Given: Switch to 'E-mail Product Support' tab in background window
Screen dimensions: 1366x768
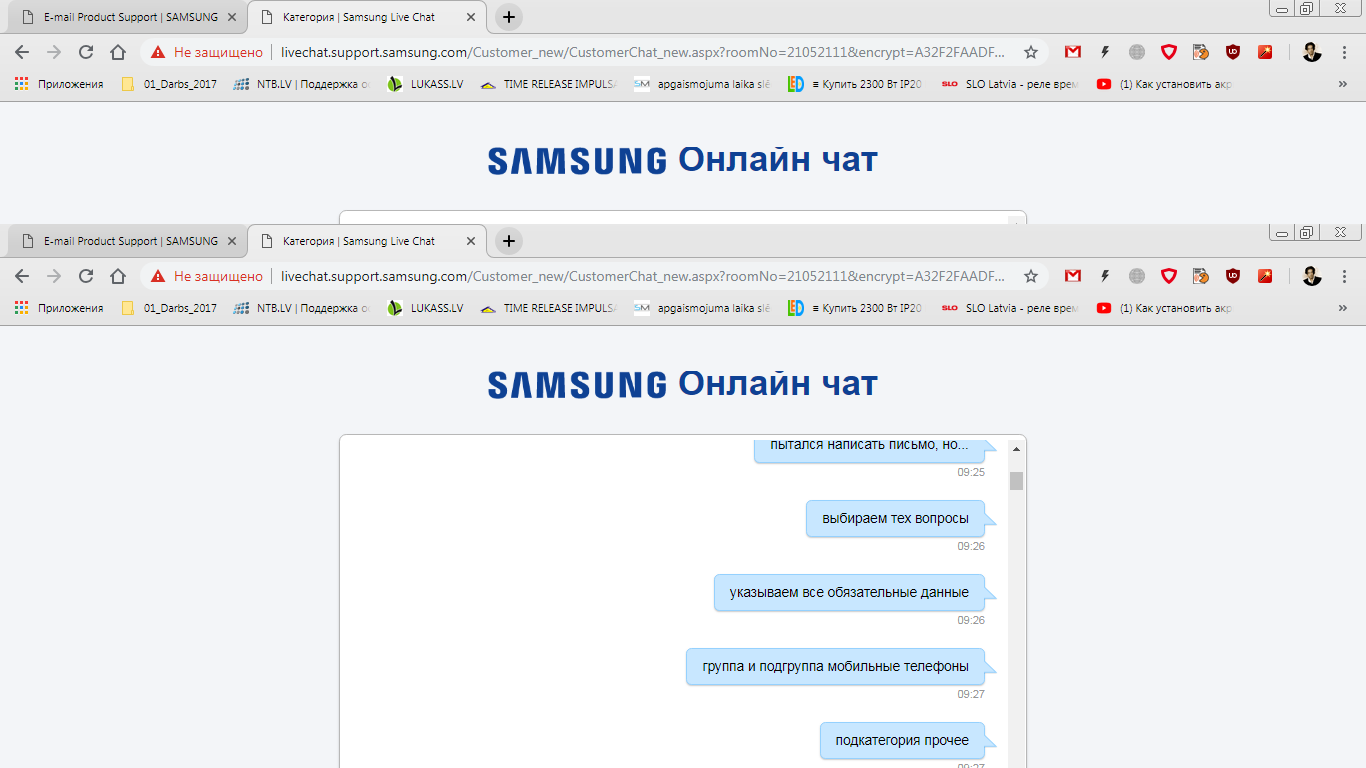Looking at the screenshot, I should (x=128, y=17).
